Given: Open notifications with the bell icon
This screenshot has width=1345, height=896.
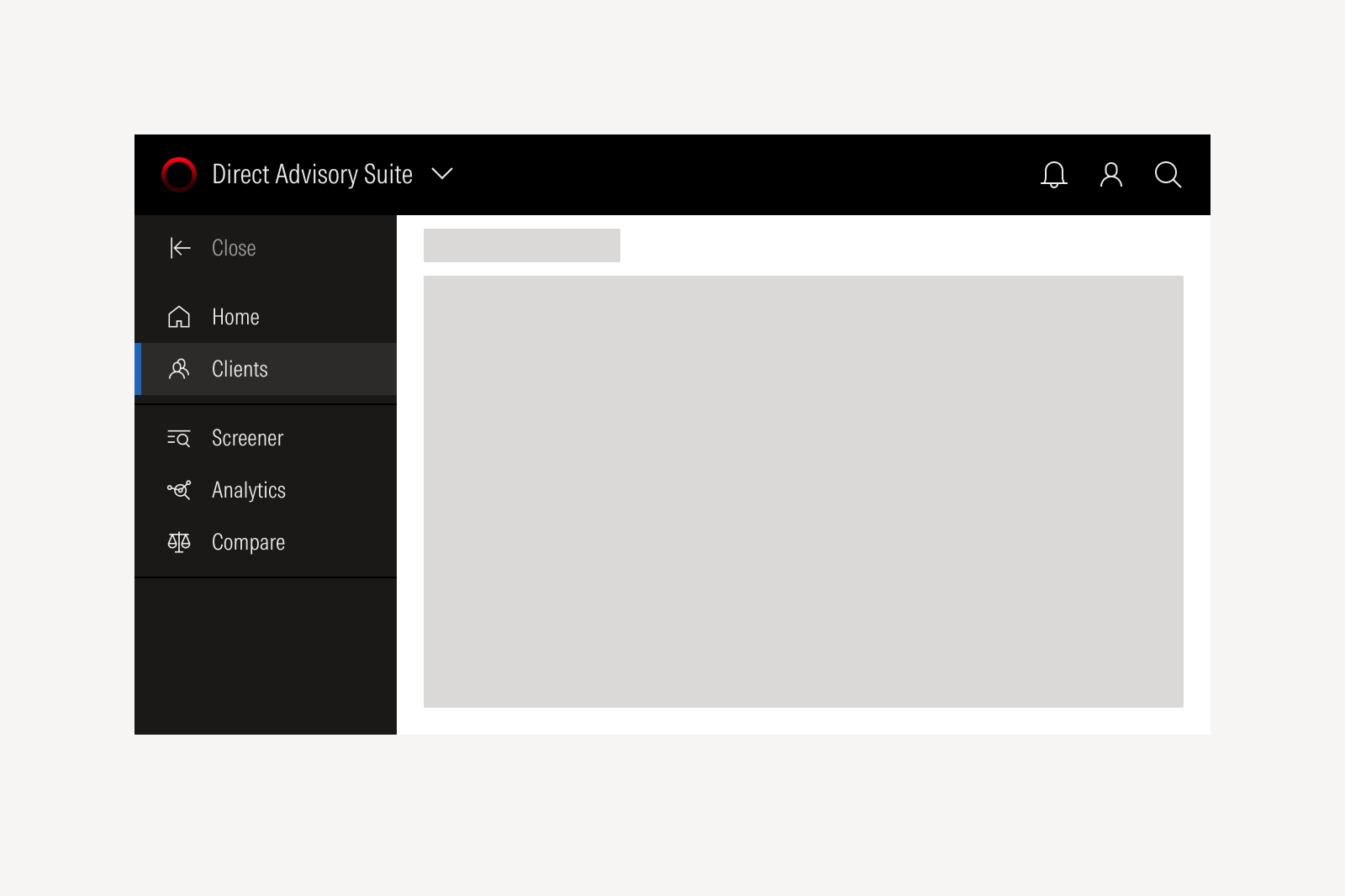Looking at the screenshot, I should tap(1053, 175).
